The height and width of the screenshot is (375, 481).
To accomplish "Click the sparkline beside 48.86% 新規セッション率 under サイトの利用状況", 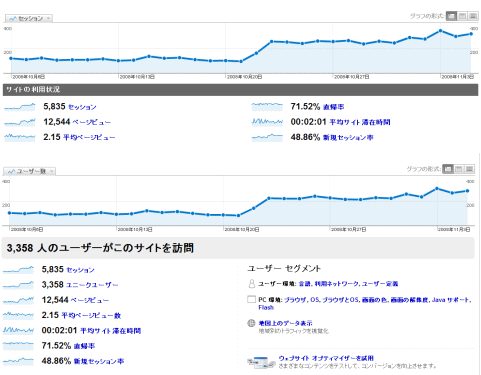I will (267, 137).
